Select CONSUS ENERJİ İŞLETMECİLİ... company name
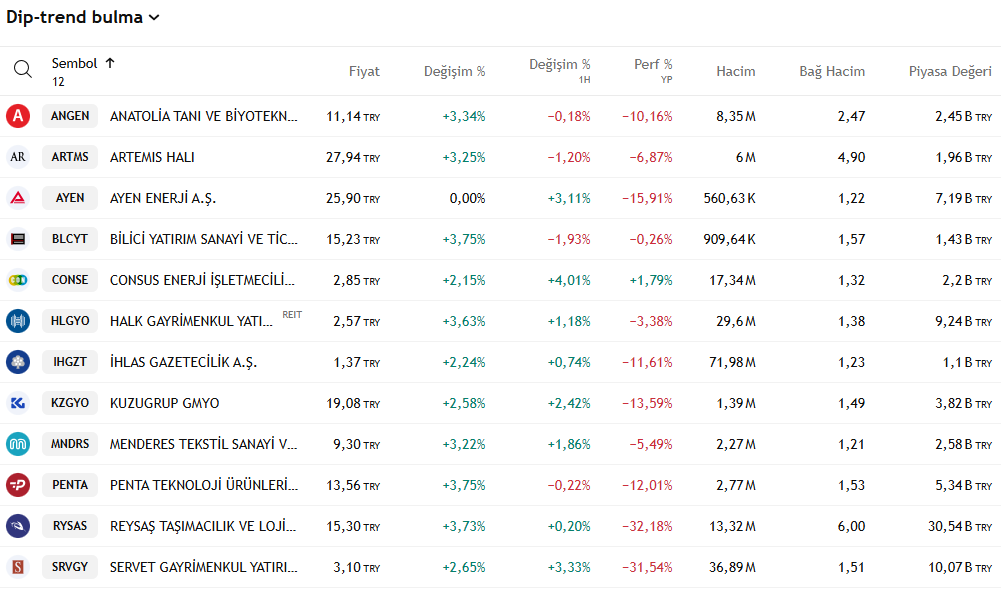 [x=202, y=280]
